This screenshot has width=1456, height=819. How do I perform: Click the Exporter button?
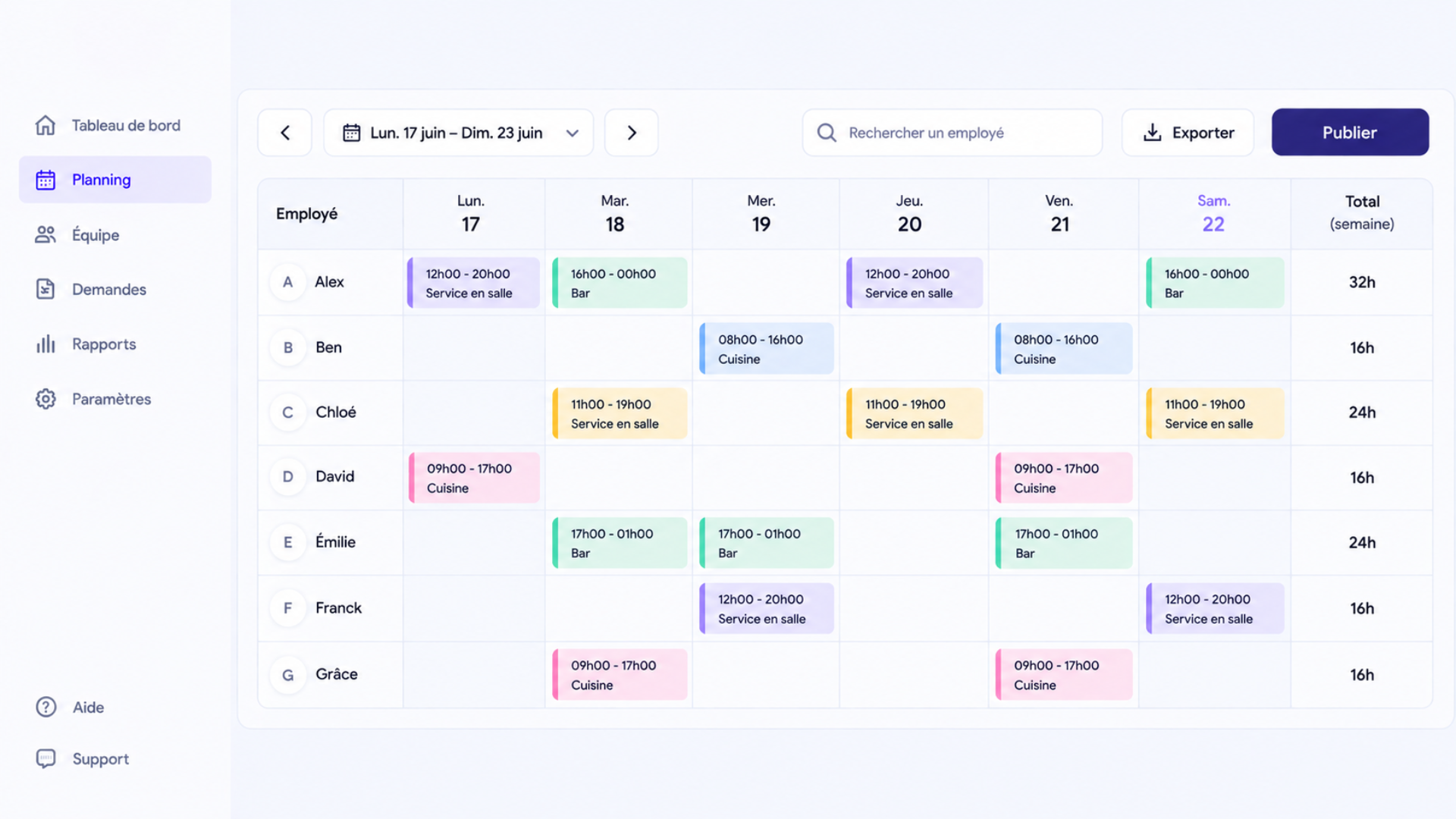(1188, 133)
